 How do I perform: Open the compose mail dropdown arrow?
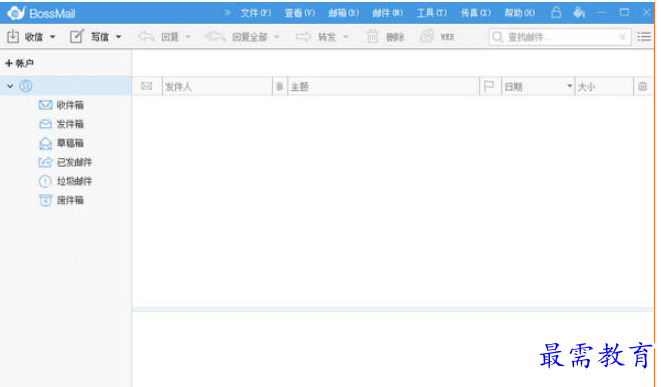tap(119, 37)
